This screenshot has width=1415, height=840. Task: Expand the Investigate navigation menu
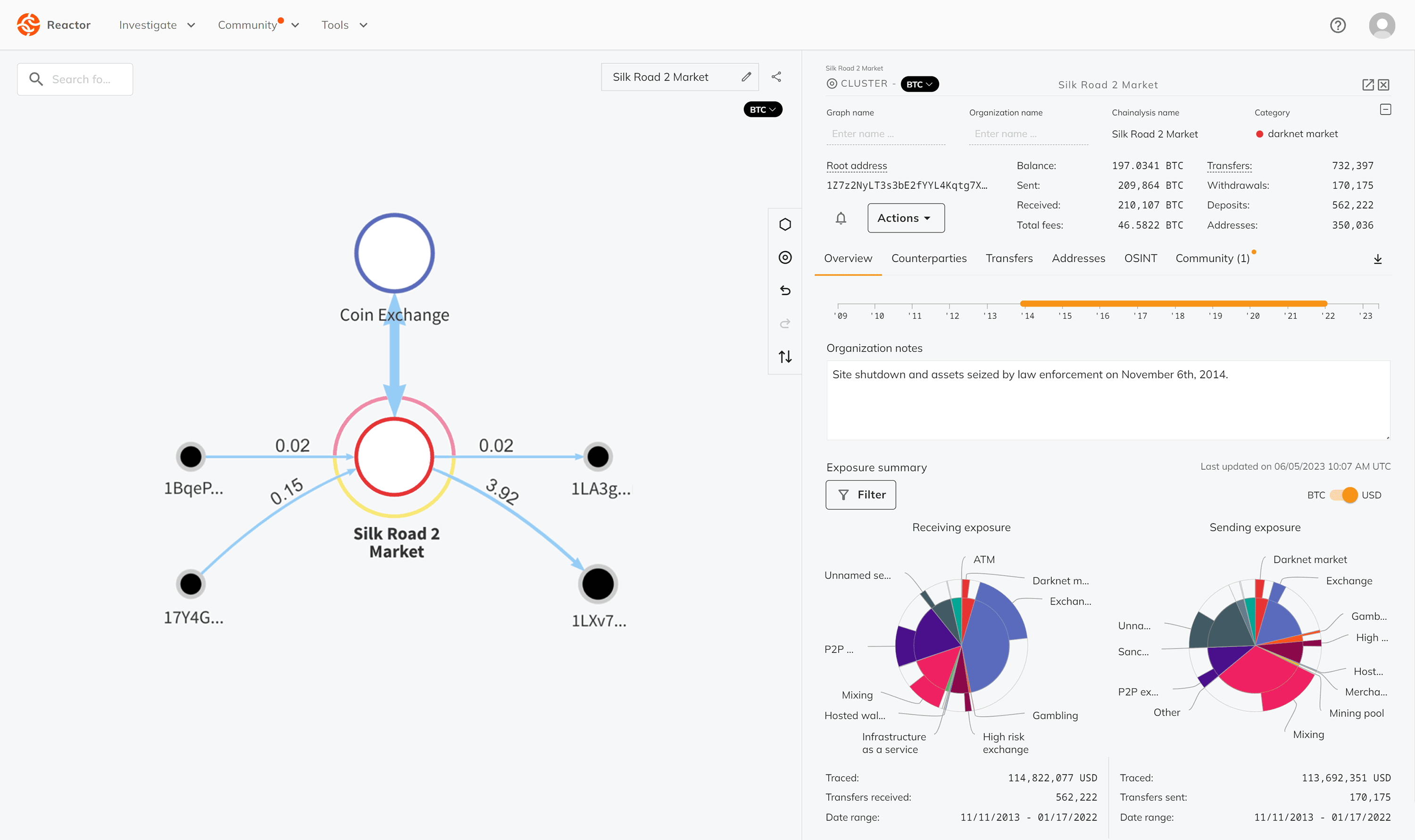pos(155,24)
